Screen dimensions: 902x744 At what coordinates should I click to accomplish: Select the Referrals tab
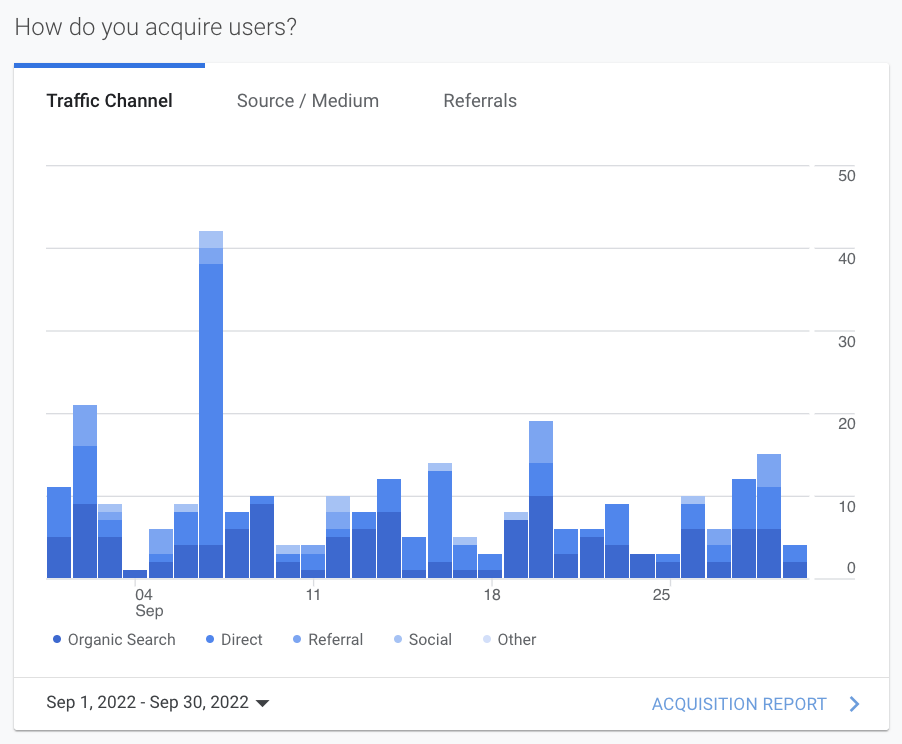coord(480,101)
